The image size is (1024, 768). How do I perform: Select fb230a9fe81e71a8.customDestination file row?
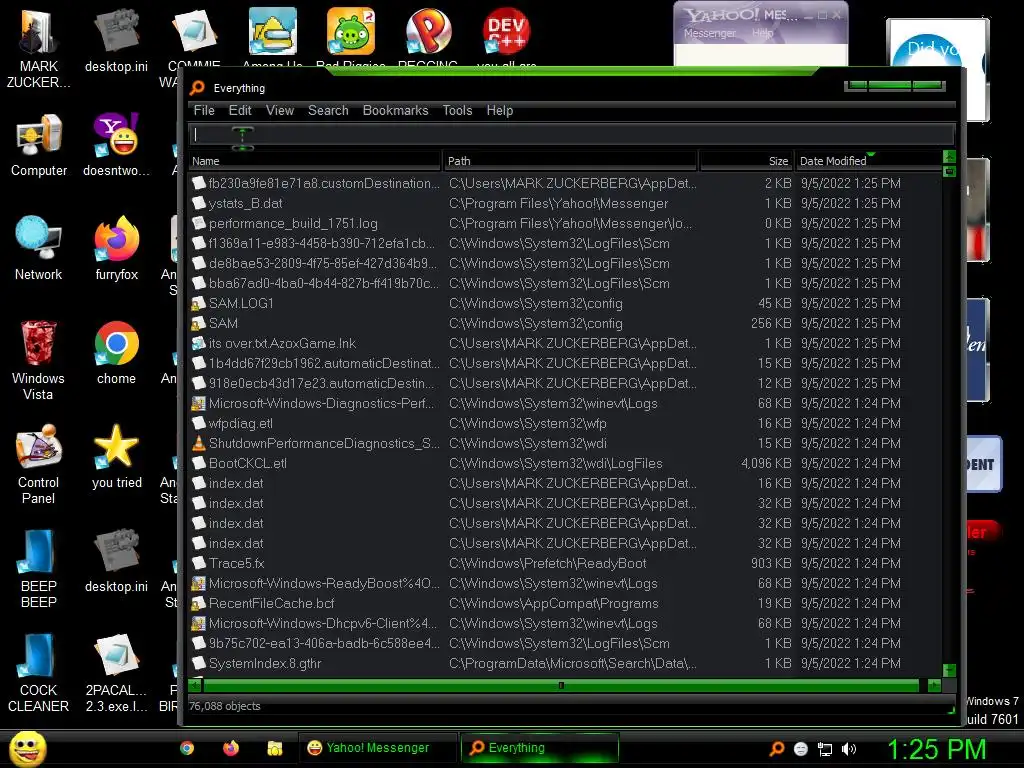[x=565, y=184]
